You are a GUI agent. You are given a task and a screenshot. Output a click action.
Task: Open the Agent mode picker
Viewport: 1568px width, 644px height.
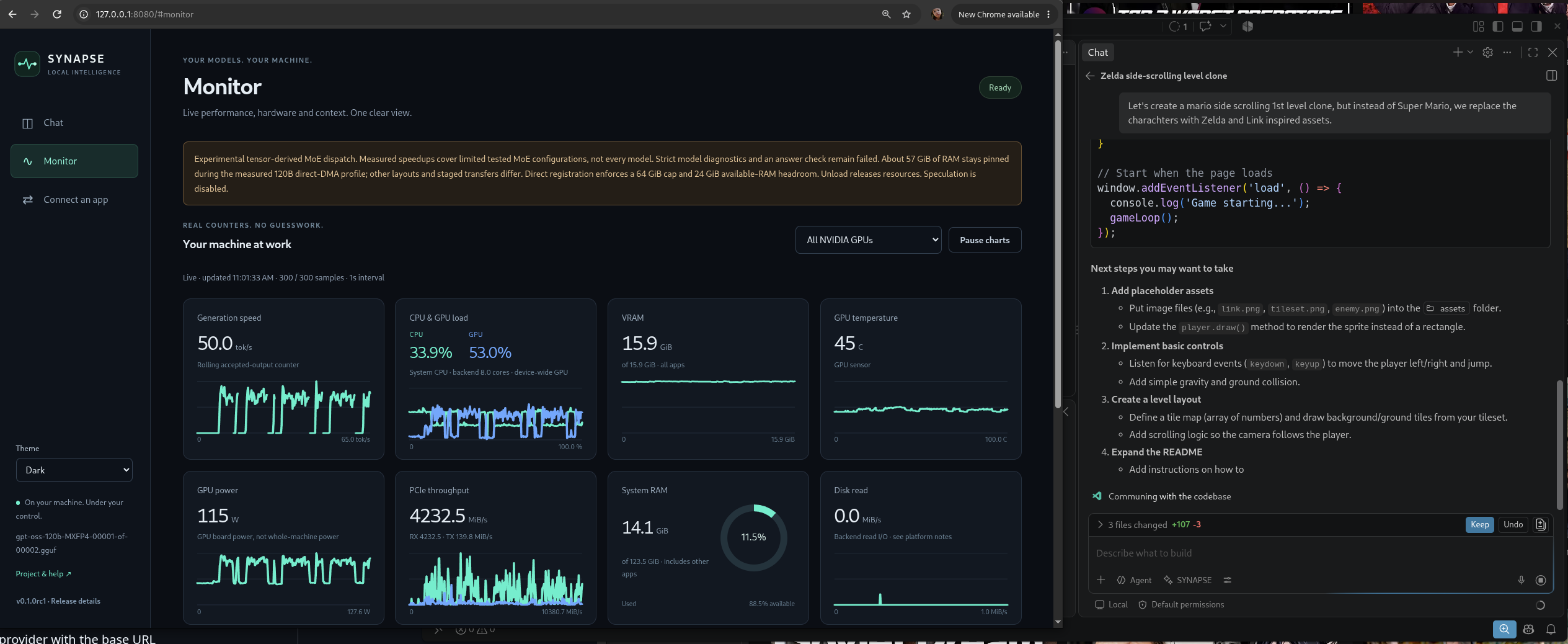coord(1134,580)
